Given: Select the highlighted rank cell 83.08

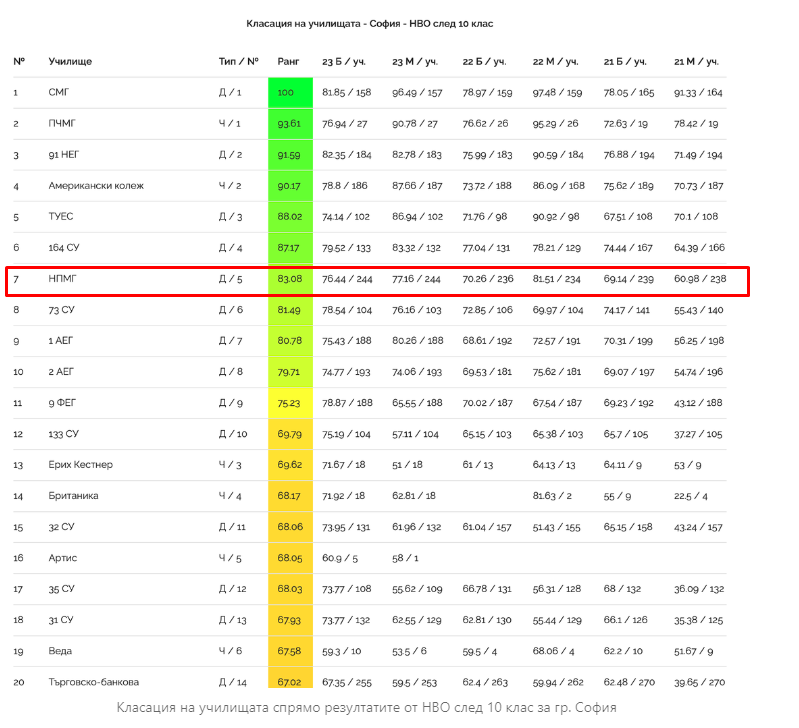Looking at the screenshot, I should click(290, 279).
